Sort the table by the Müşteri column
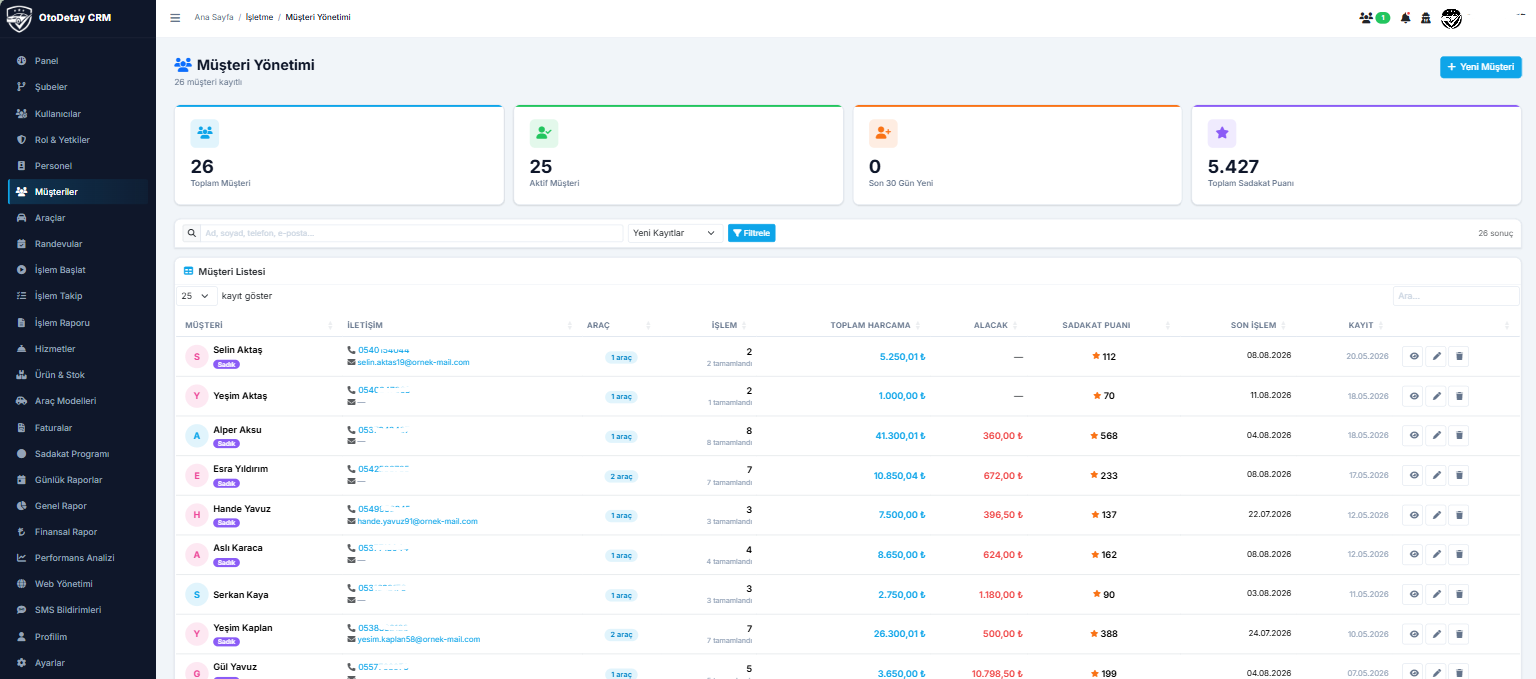Image resolution: width=1536 pixels, height=679 pixels. [259, 325]
